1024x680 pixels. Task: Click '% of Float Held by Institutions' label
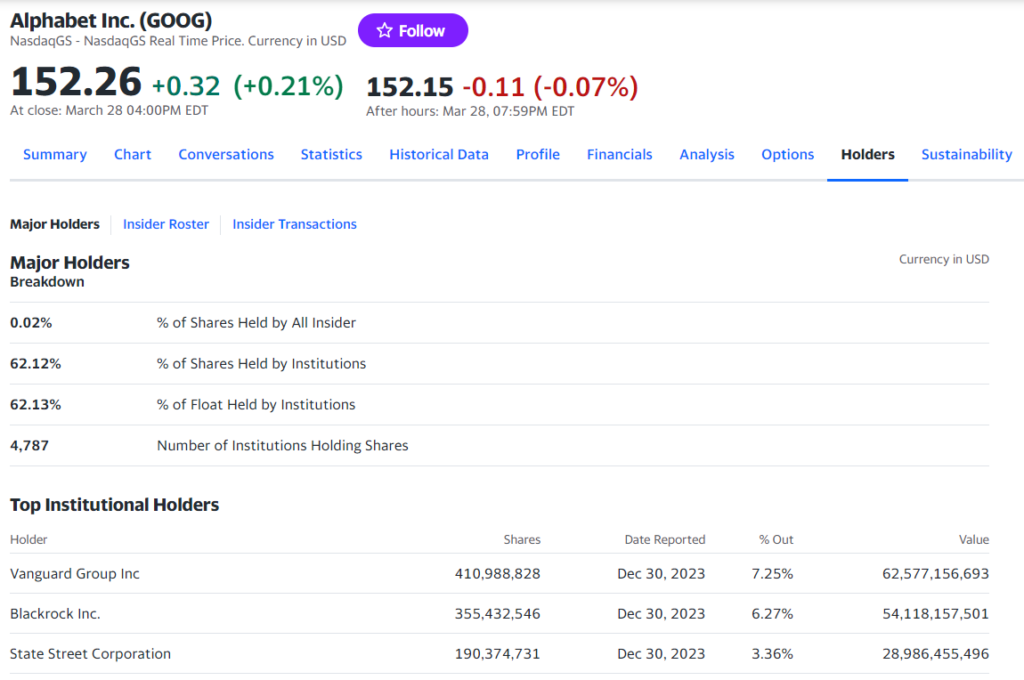tap(256, 405)
